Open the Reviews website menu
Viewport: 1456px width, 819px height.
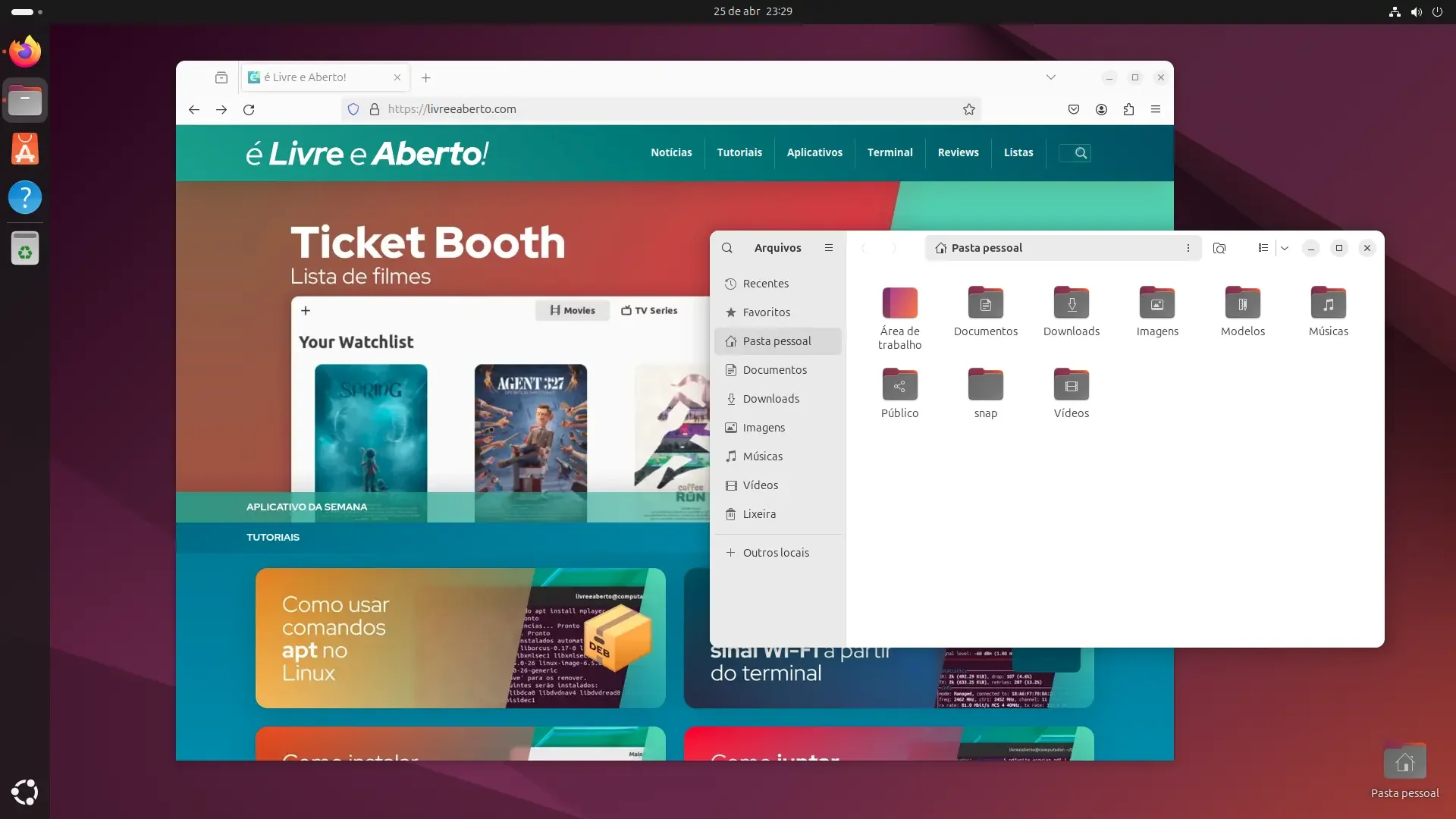click(958, 153)
